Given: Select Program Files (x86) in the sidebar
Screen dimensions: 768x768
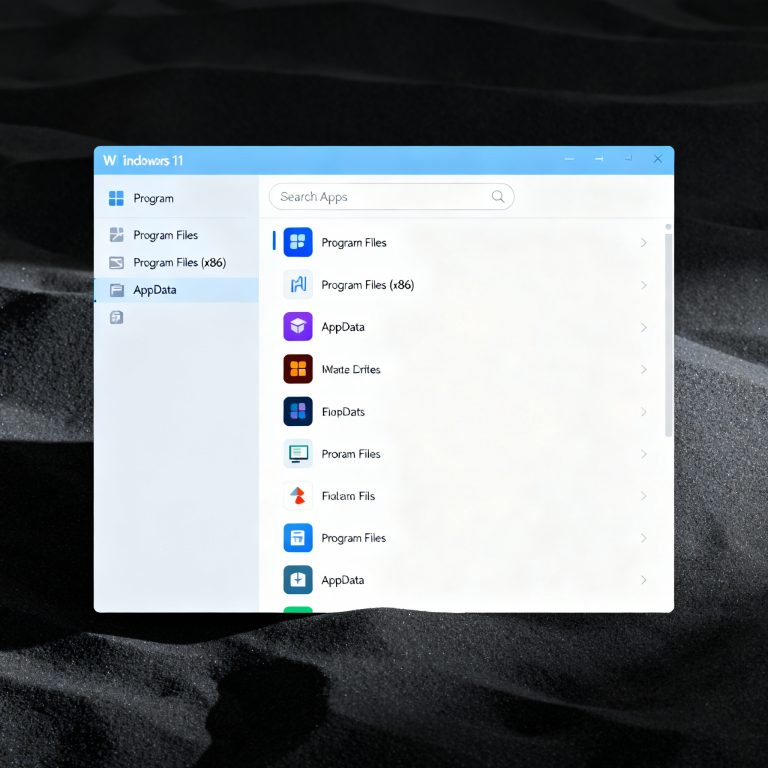Looking at the screenshot, I should click(x=176, y=263).
